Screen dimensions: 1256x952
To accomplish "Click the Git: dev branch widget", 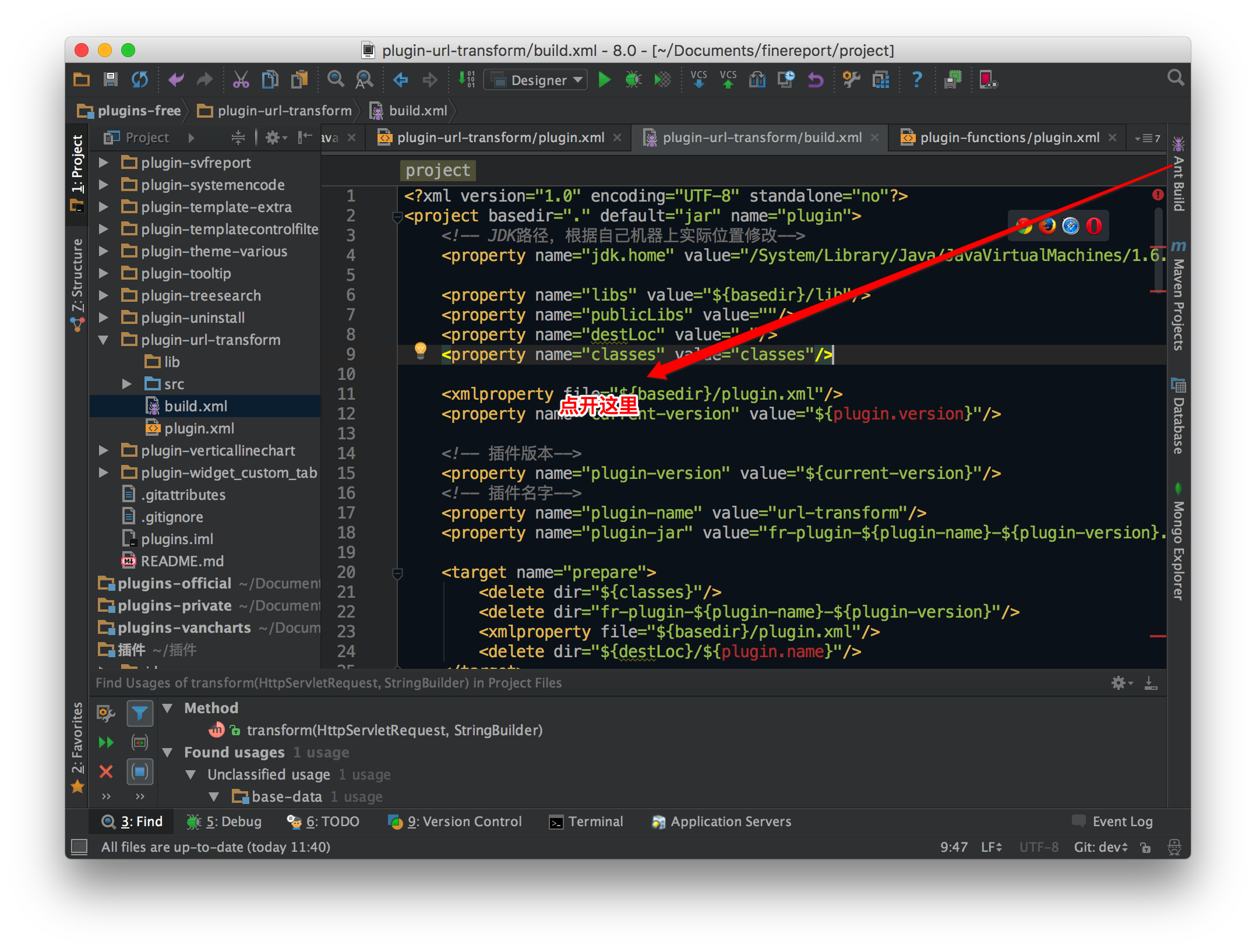I will click(x=1100, y=847).
